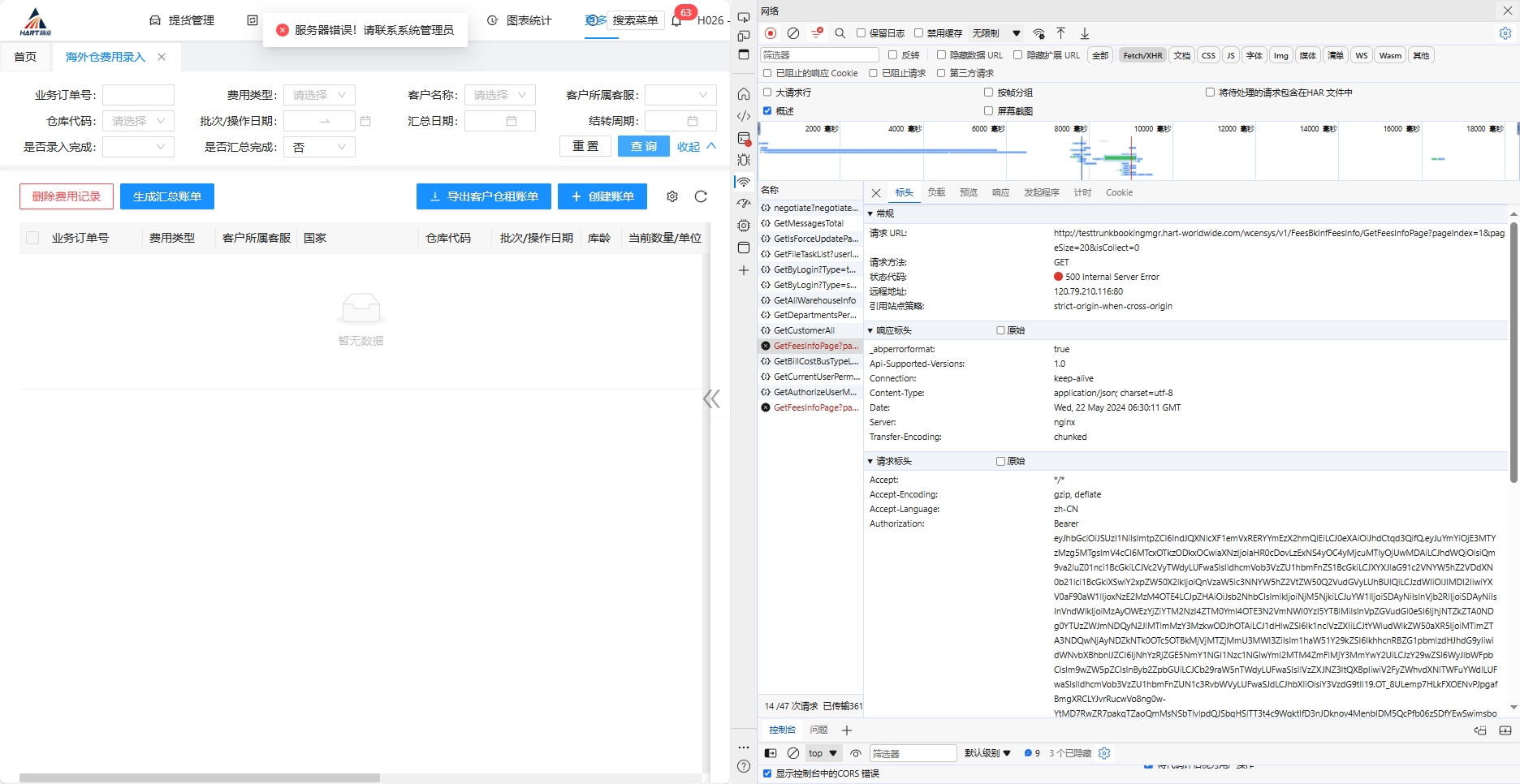Click the record network log icon
Screen dimensions: 1520x784
[x=770, y=33]
